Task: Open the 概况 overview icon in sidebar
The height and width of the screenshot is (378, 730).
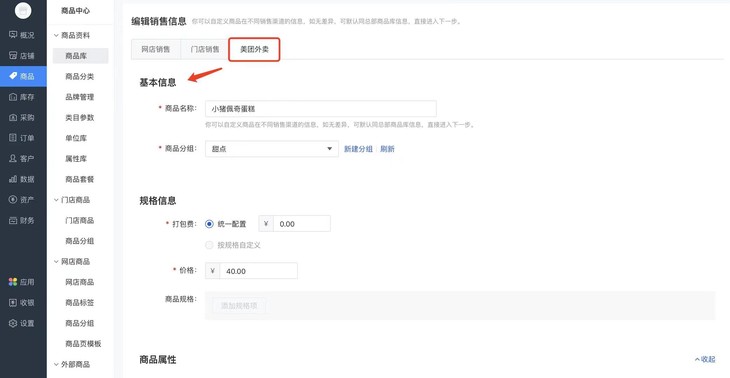Action: 13,35
